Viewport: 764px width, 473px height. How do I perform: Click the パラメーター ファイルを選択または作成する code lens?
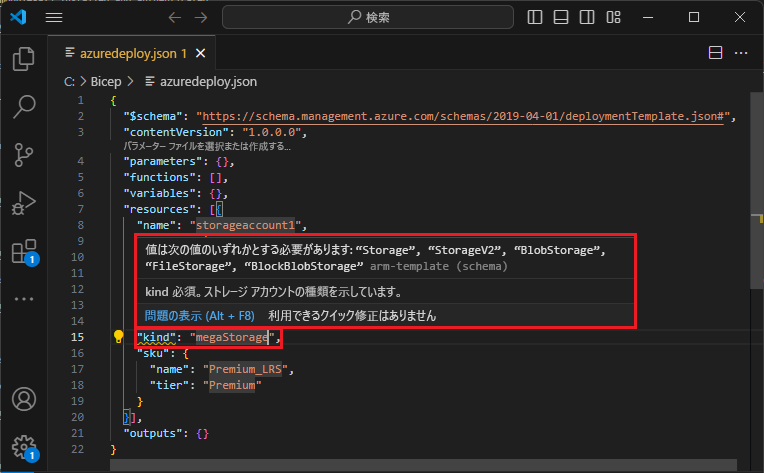tap(207, 147)
